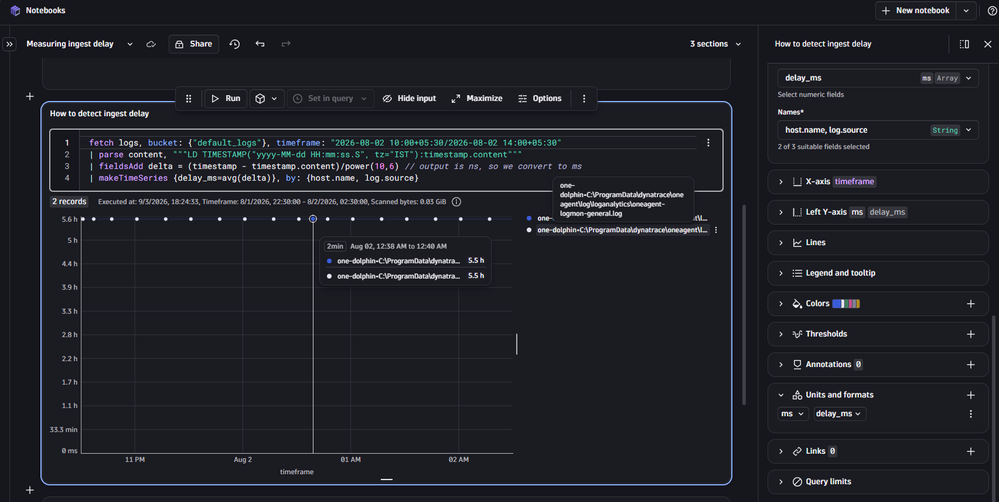Expand the Links settings
Viewport: 999px width, 502px height.
tap(781, 452)
